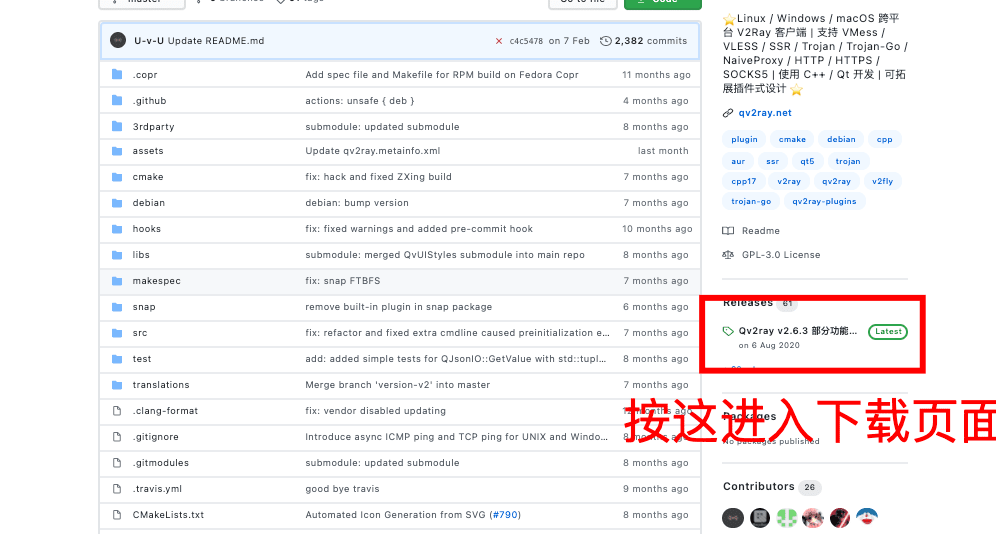
Task: Open the 'Update qv2ray.metainfo.xml' commit message
Action: [372, 151]
